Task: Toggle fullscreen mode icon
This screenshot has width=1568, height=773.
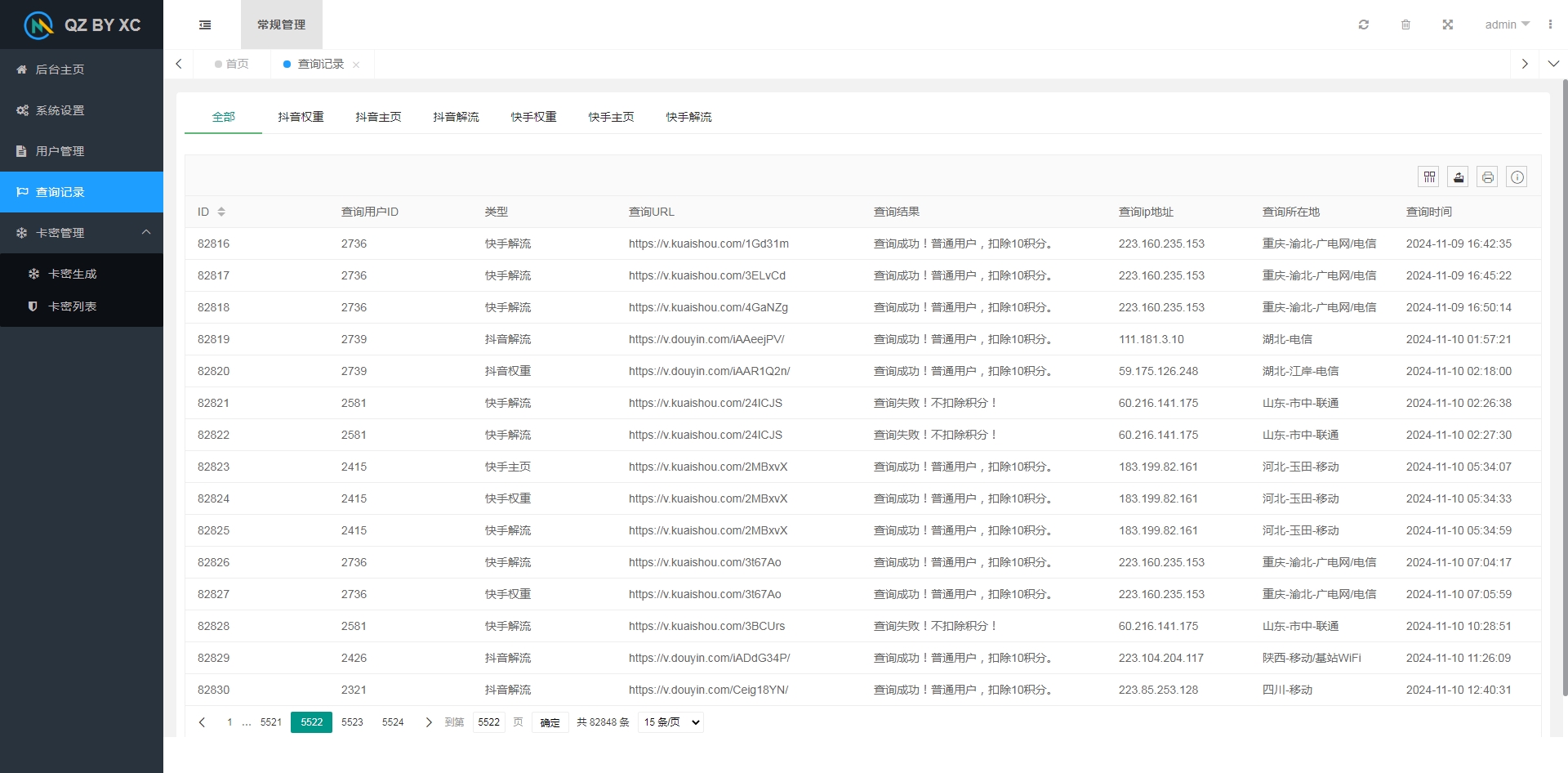Action: click(1447, 25)
